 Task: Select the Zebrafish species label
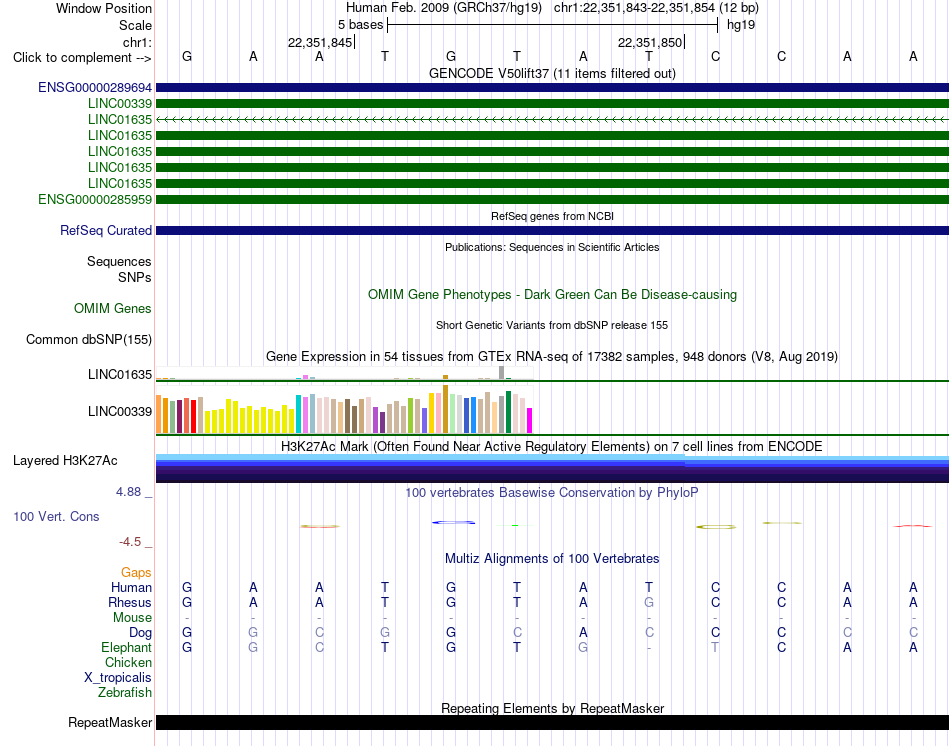coord(125,692)
